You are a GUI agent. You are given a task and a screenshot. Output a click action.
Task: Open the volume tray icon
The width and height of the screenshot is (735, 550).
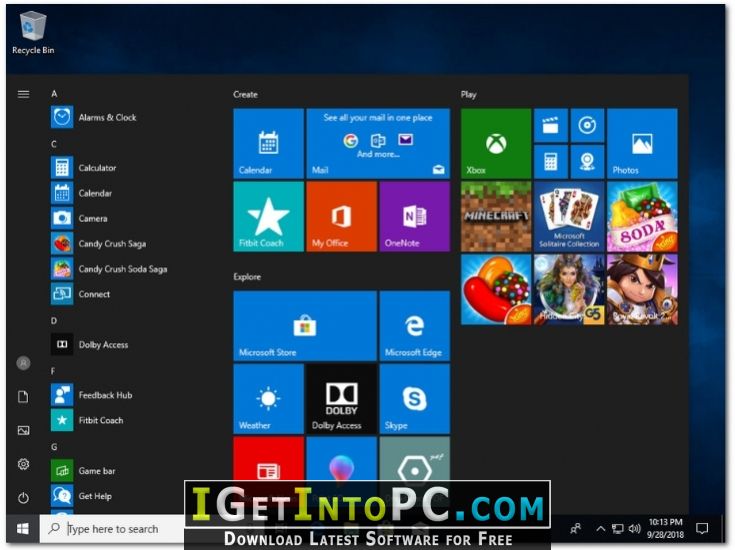point(634,529)
